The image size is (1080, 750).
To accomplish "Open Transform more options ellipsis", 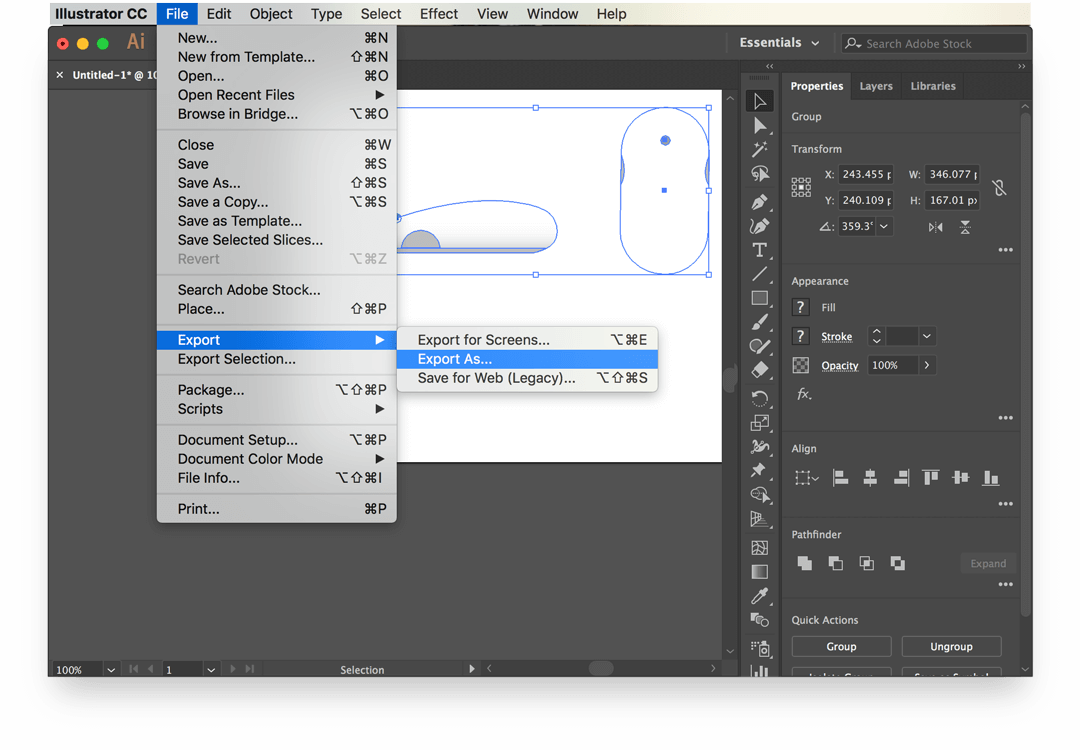I will point(1006,250).
